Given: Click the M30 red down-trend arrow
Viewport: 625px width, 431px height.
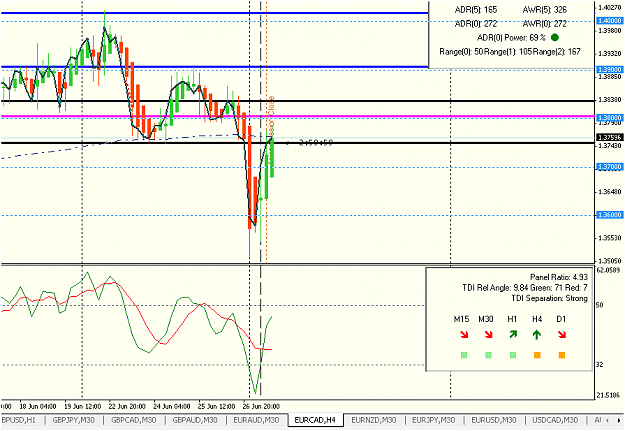Looking at the screenshot, I should point(488,335).
